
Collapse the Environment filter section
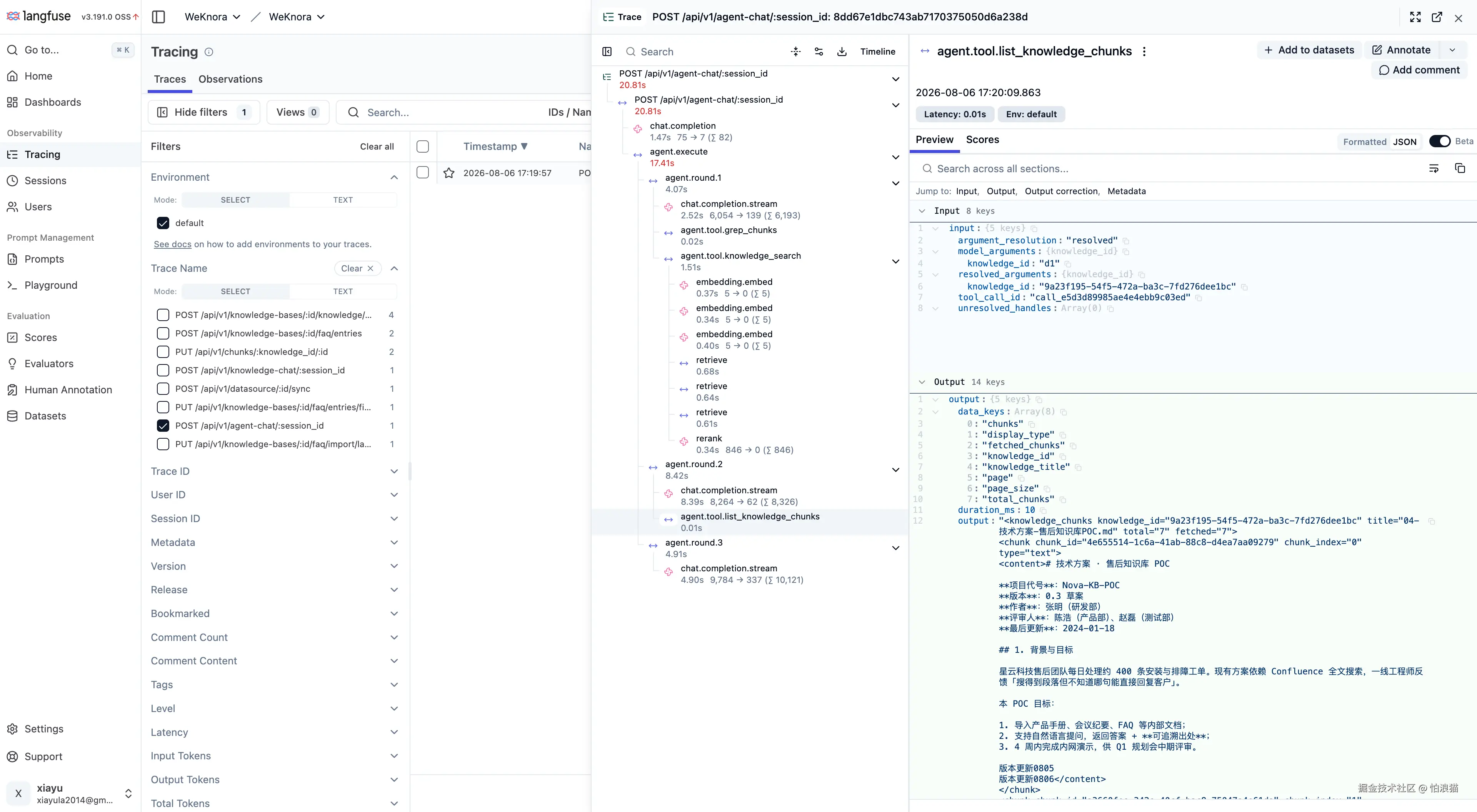394,177
